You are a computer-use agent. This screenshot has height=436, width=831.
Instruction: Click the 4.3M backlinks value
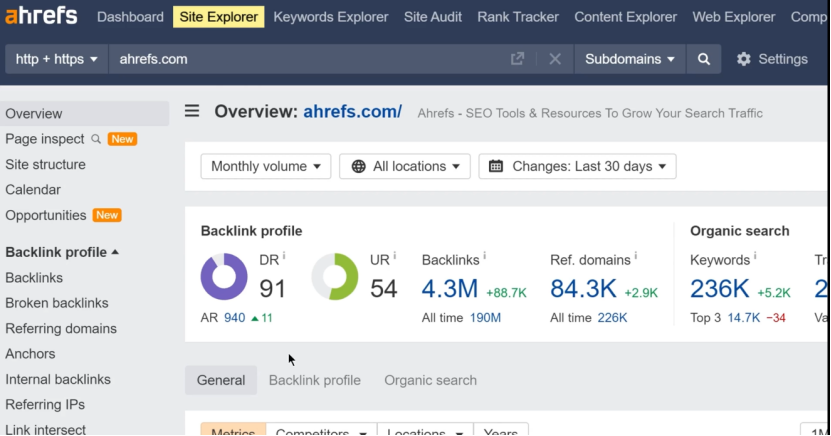pyautogui.click(x=449, y=289)
